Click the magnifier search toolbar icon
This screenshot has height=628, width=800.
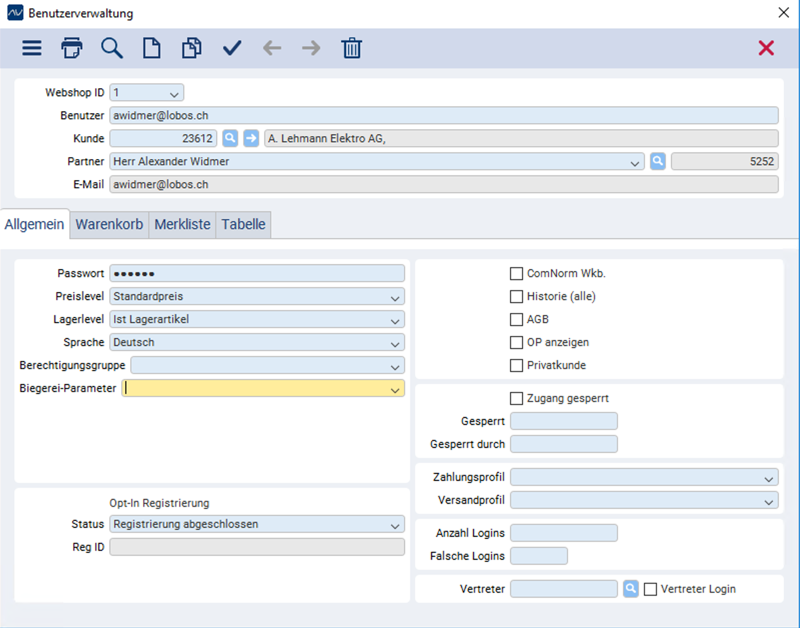pyautogui.click(x=112, y=48)
